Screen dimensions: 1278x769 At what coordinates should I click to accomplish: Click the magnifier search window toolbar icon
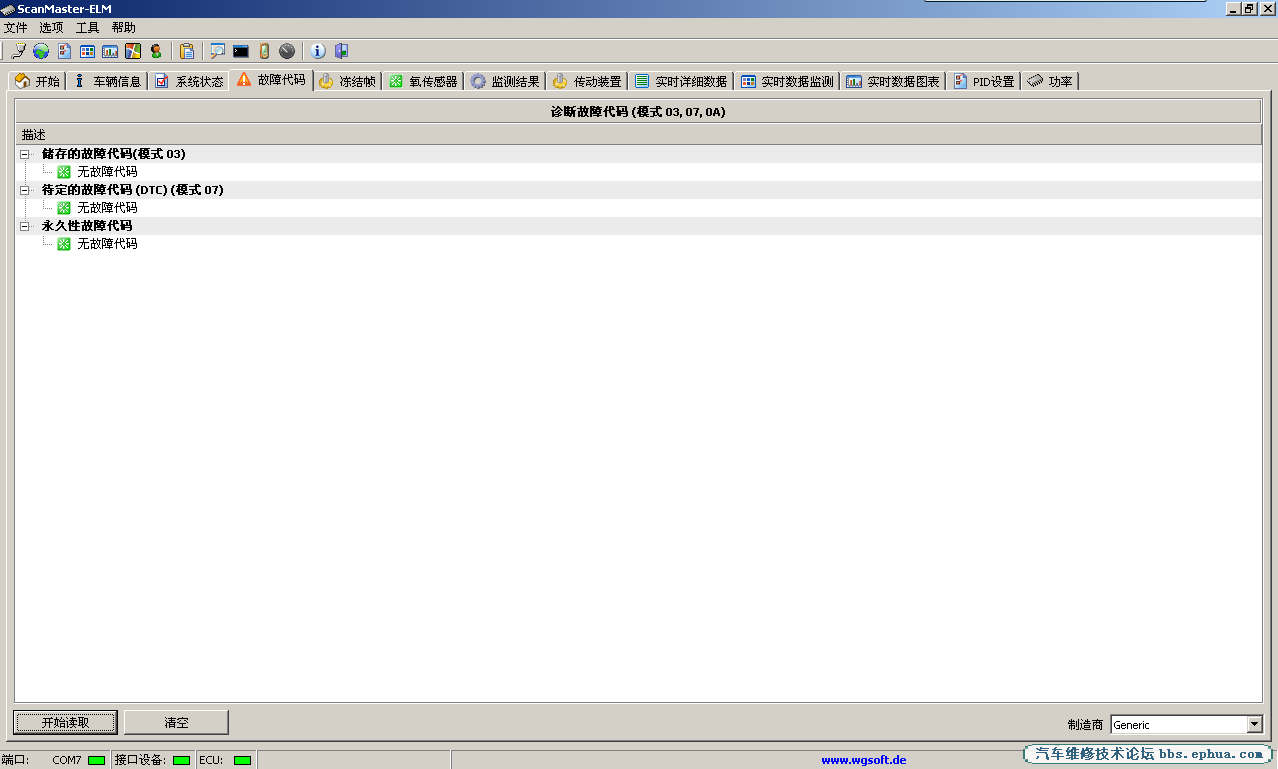[x=217, y=51]
